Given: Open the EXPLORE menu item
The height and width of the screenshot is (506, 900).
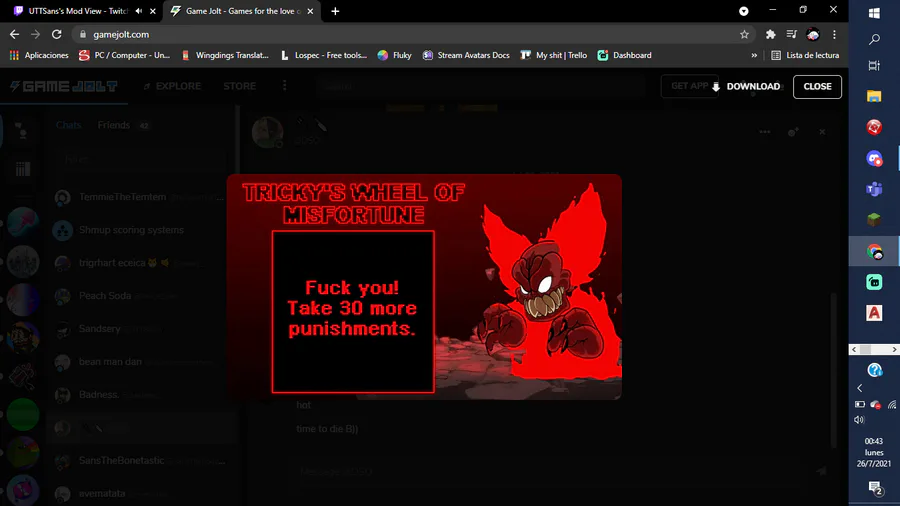Looking at the screenshot, I should click(172, 86).
